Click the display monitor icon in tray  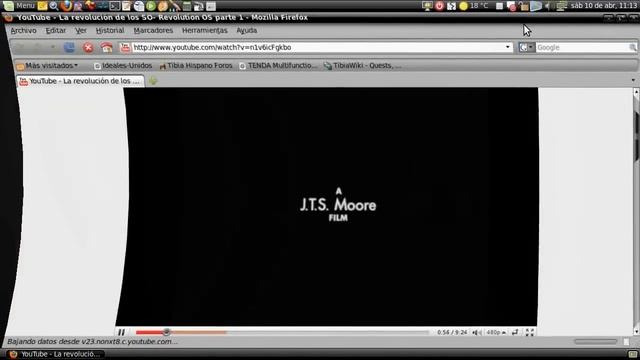(x=427, y=6)
